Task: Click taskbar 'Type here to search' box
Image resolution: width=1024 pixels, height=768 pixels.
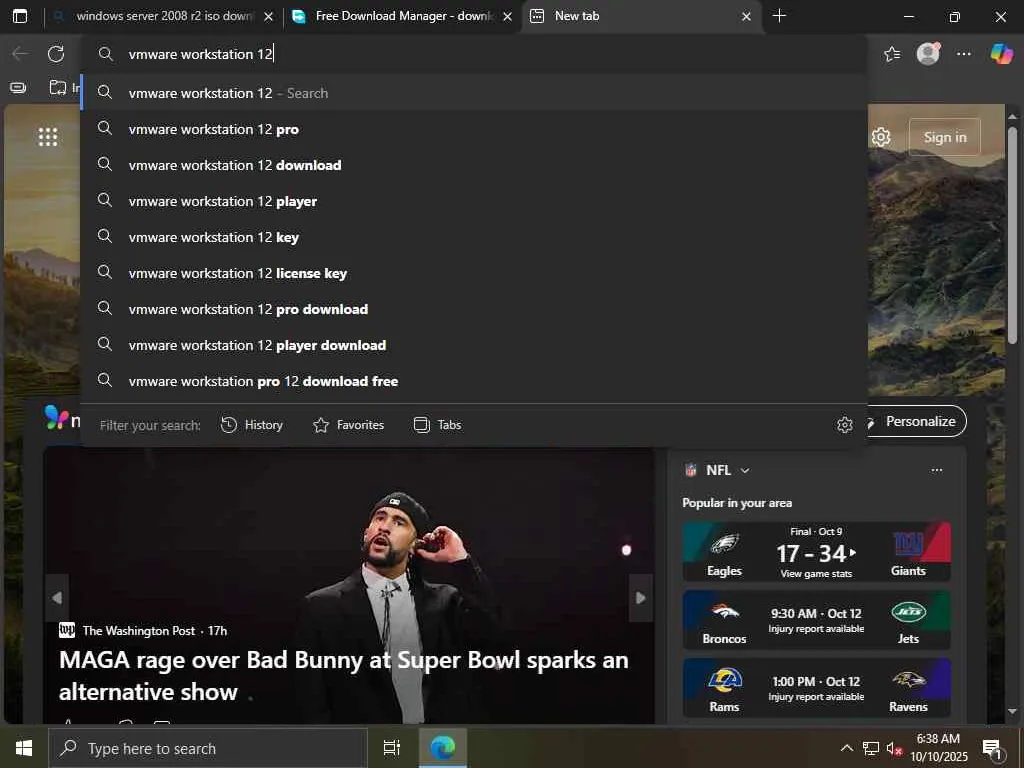Action: point(208,748)
